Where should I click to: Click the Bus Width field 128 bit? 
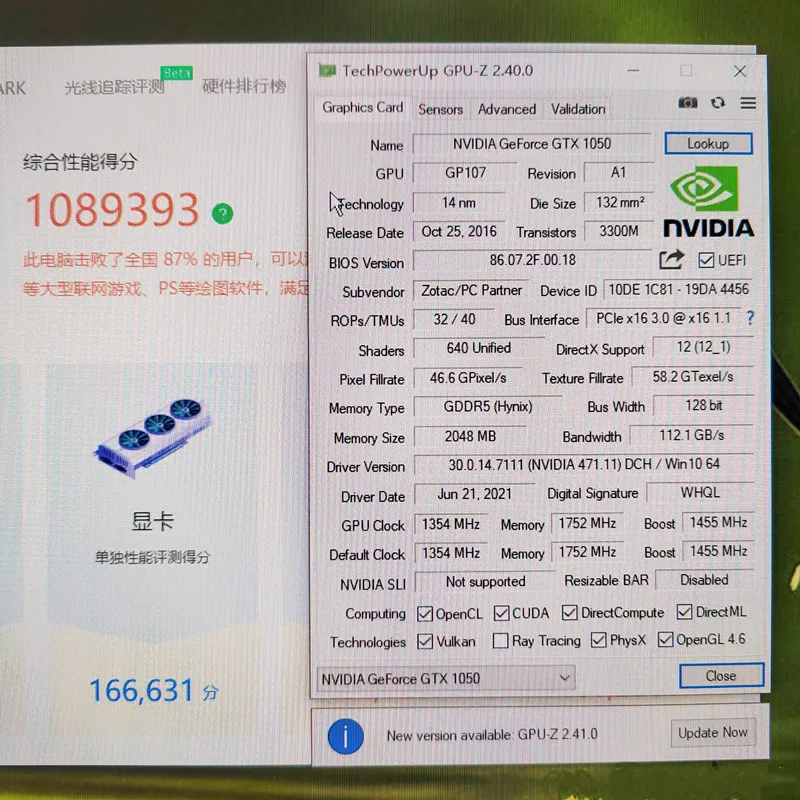[704, 406]
